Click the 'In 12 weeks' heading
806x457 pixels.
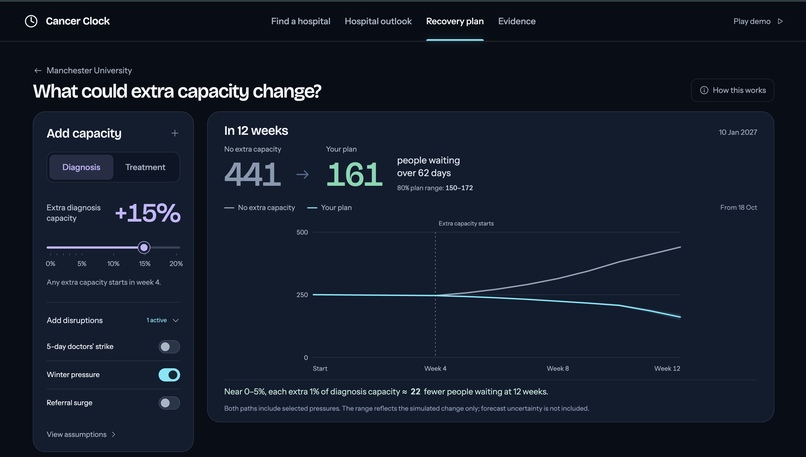click(256, 131)
